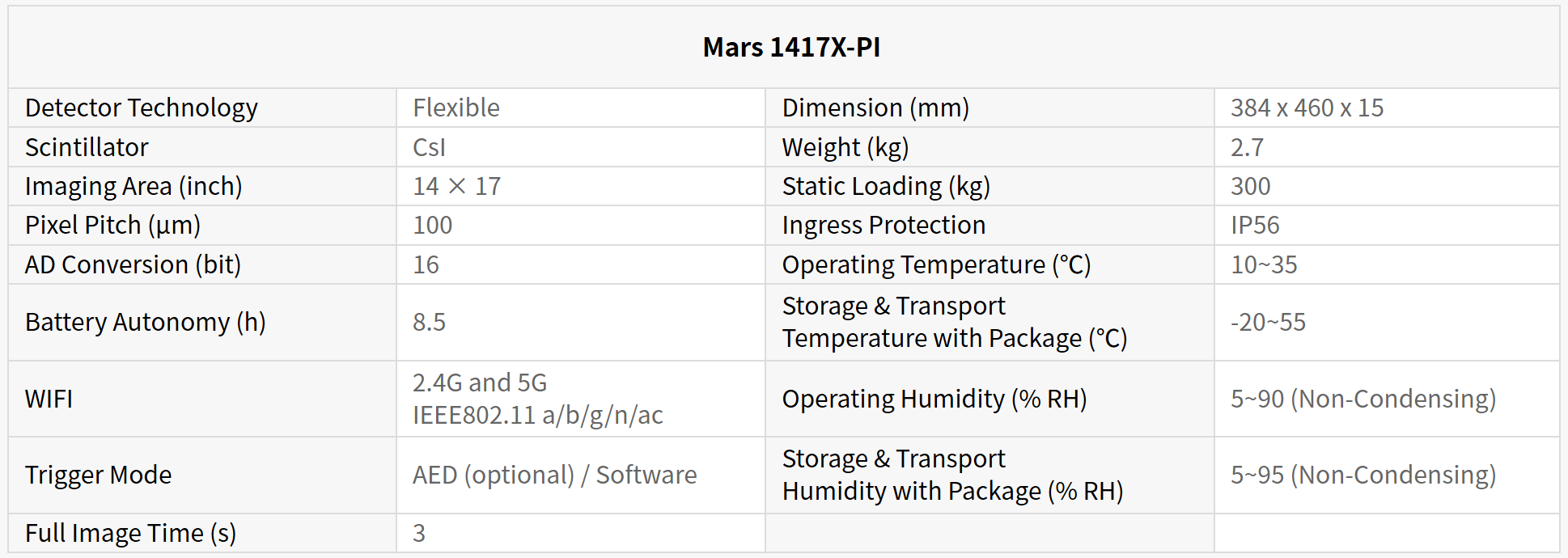This screenshot has width=1568, height=558.
Task: Select the IP56 ingress protection value
Action: 1255,225
